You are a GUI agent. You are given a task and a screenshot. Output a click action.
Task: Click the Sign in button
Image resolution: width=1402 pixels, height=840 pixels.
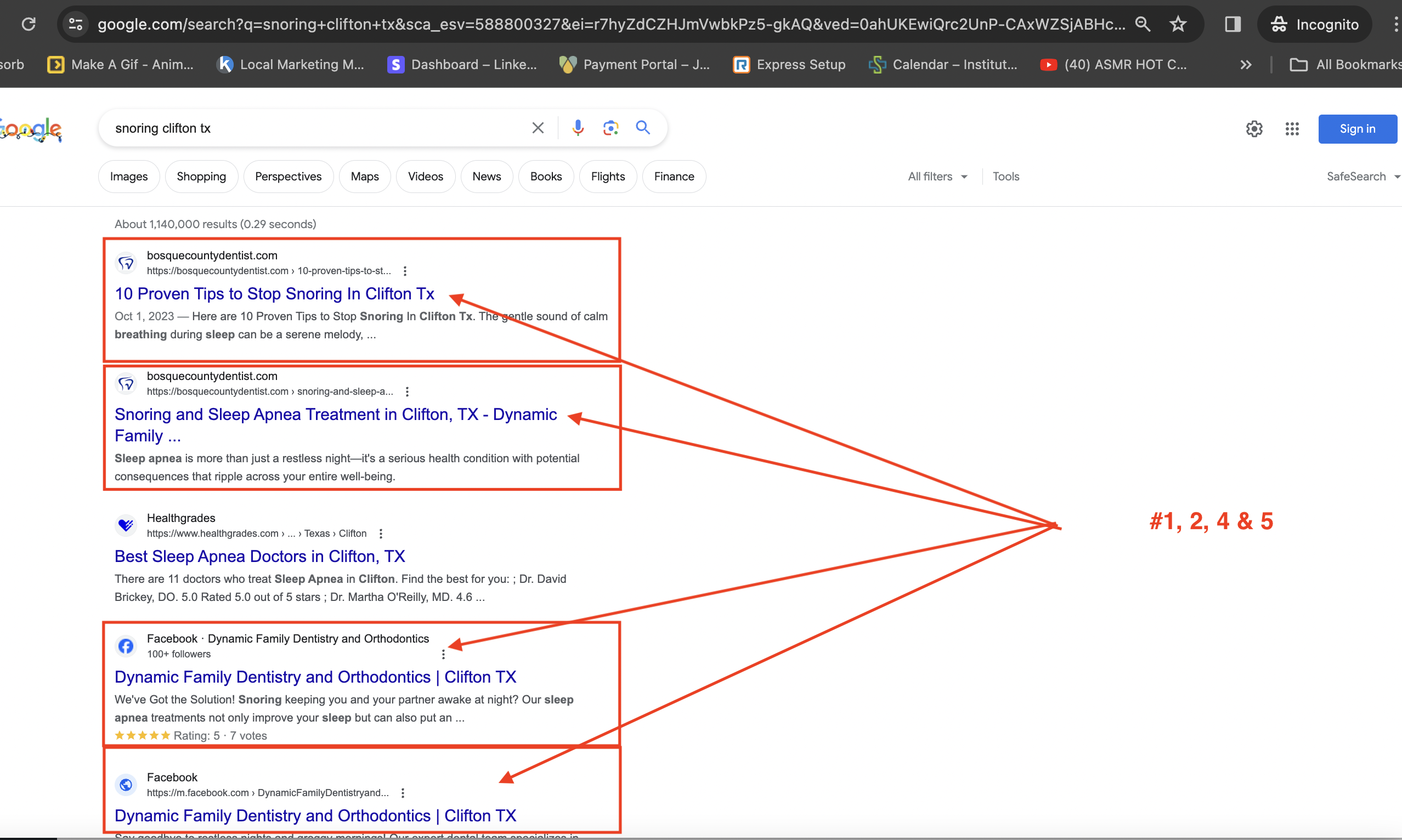tap(1357, 129)
